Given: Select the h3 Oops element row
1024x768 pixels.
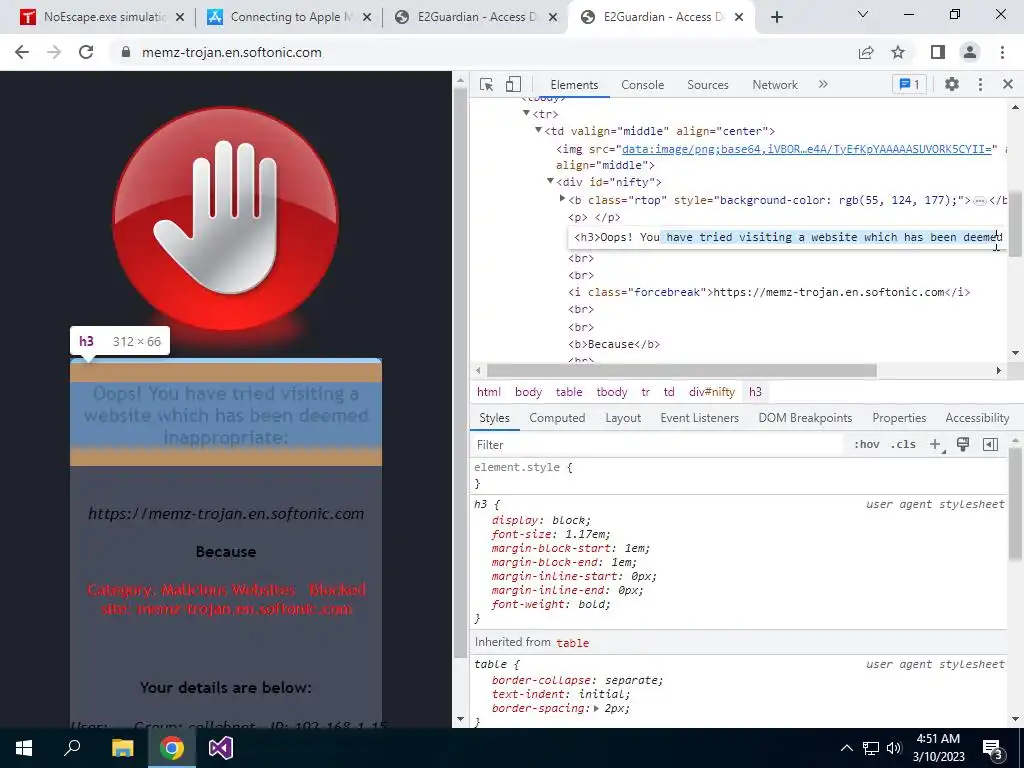Looking at the screenshot, I should coord(787,237).
